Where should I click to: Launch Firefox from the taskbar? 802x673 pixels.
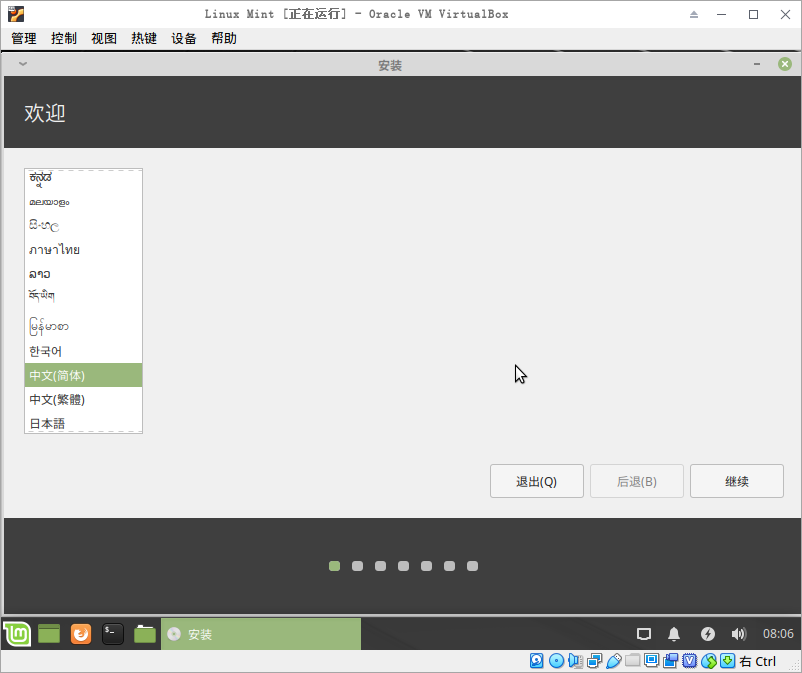pos(80,633)
